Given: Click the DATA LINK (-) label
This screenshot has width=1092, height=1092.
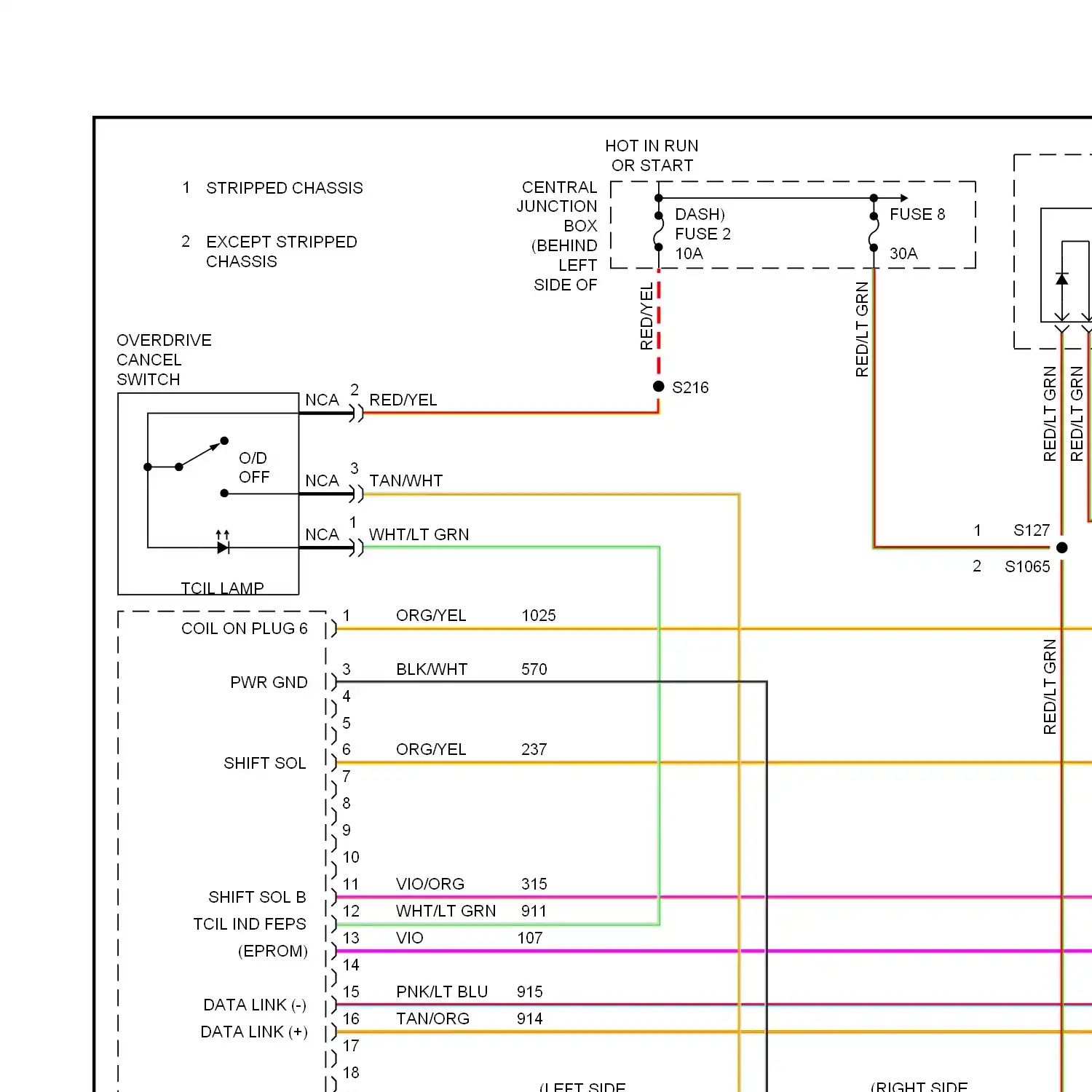Looking at the screenshot, I should click(255, 1005).
